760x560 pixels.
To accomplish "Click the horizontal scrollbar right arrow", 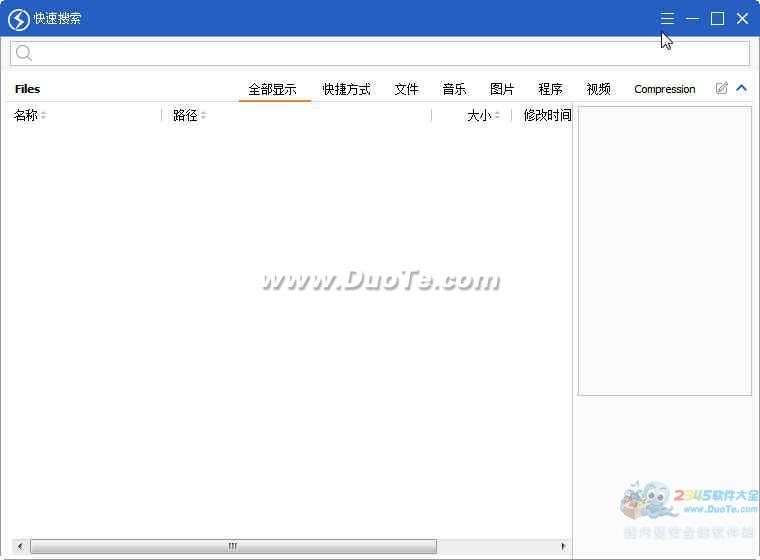I will click(563, 546).
